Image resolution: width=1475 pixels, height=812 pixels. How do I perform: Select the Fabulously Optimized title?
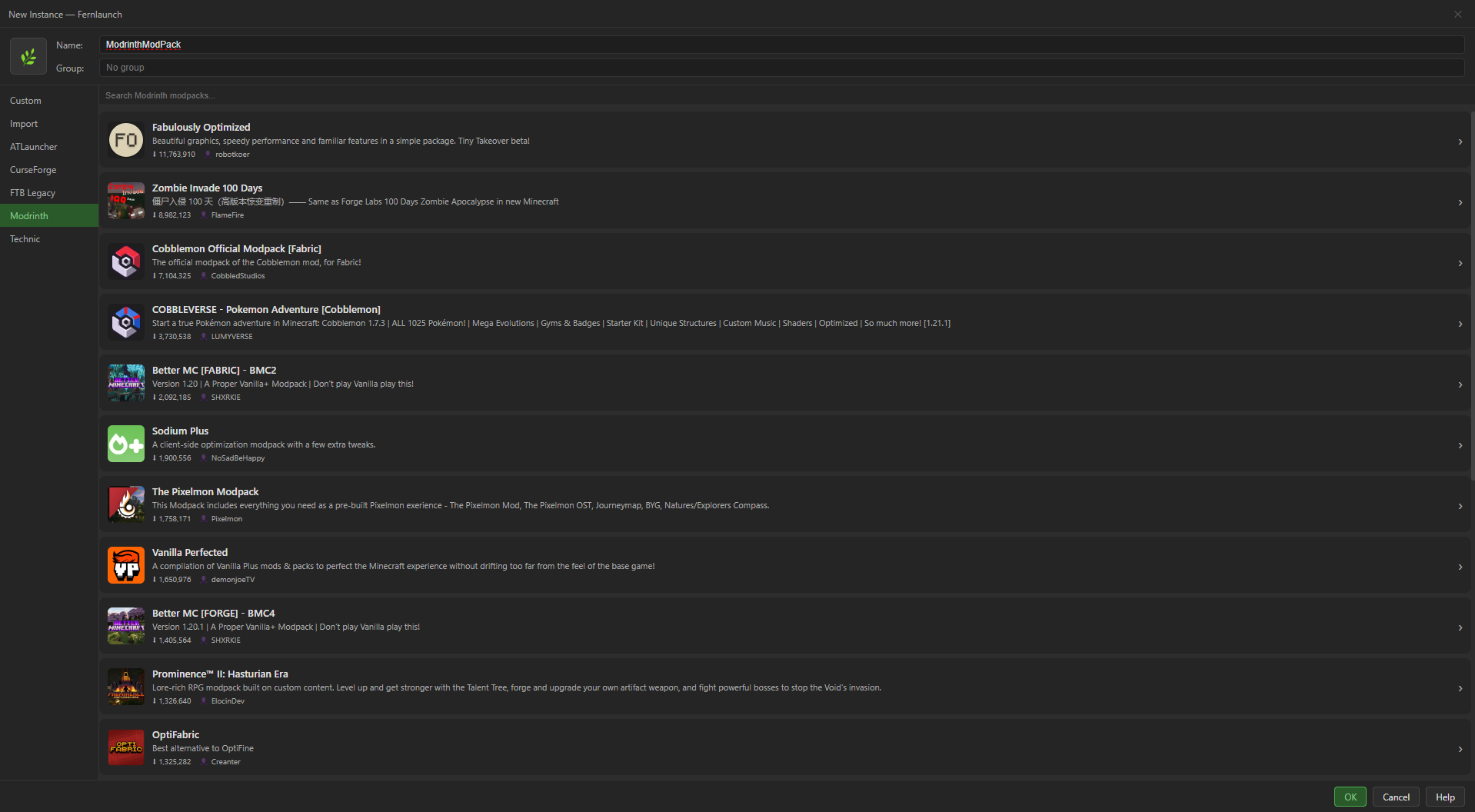point(201,128)
